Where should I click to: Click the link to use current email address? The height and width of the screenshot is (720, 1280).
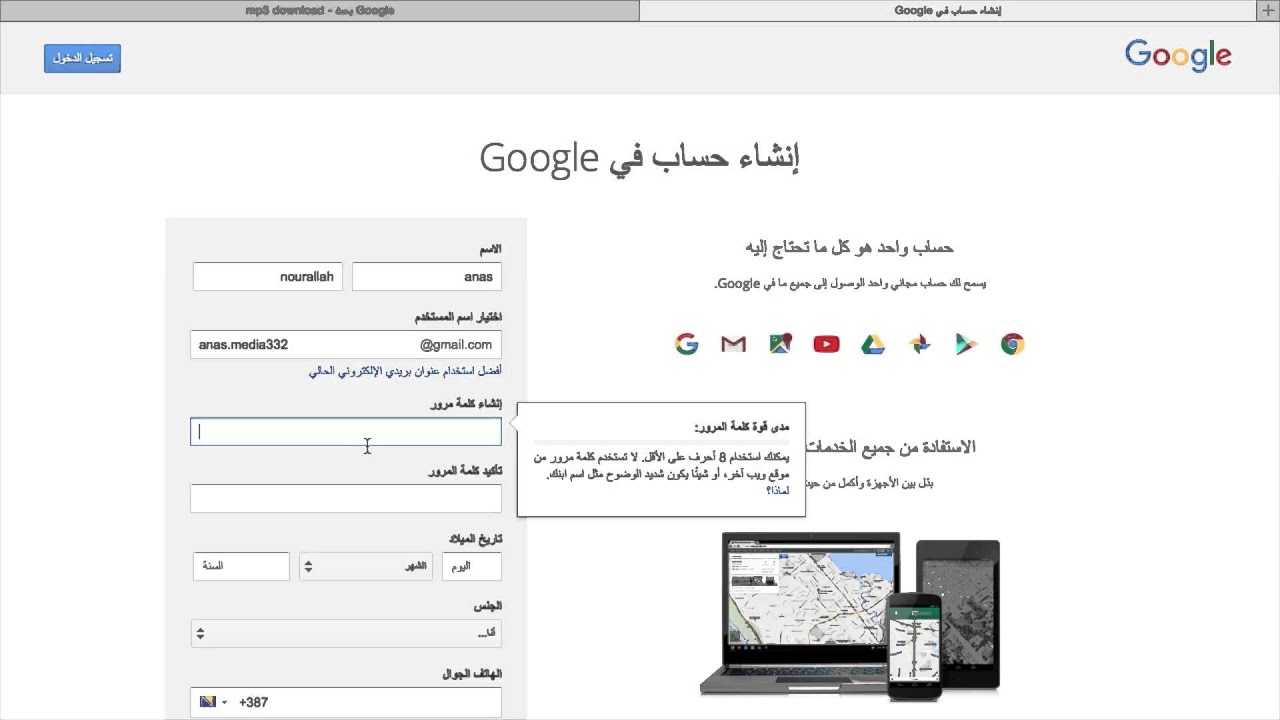click(405, 371)
